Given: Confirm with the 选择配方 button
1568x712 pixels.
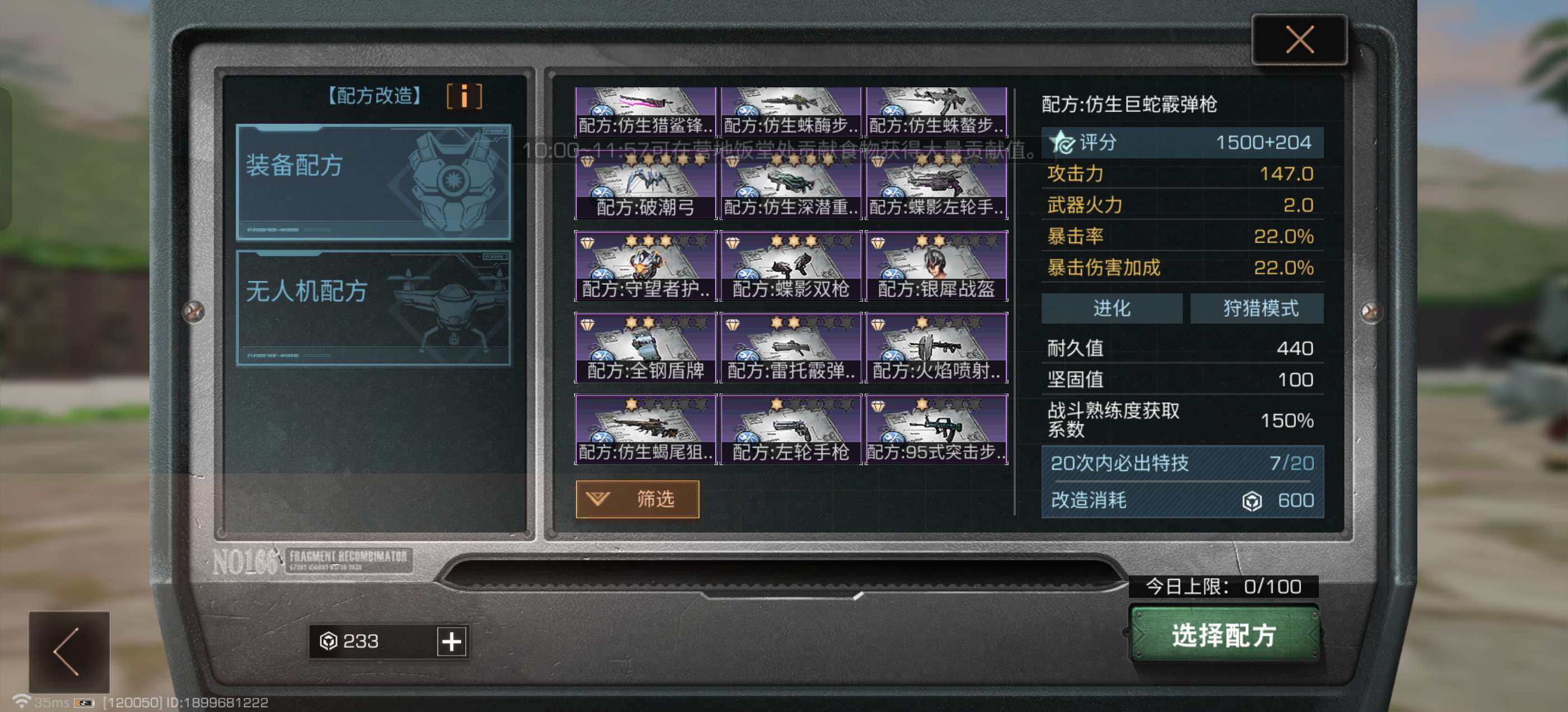Looking at the screenshot, I should pyautogui.click(x=1224, y=634).
